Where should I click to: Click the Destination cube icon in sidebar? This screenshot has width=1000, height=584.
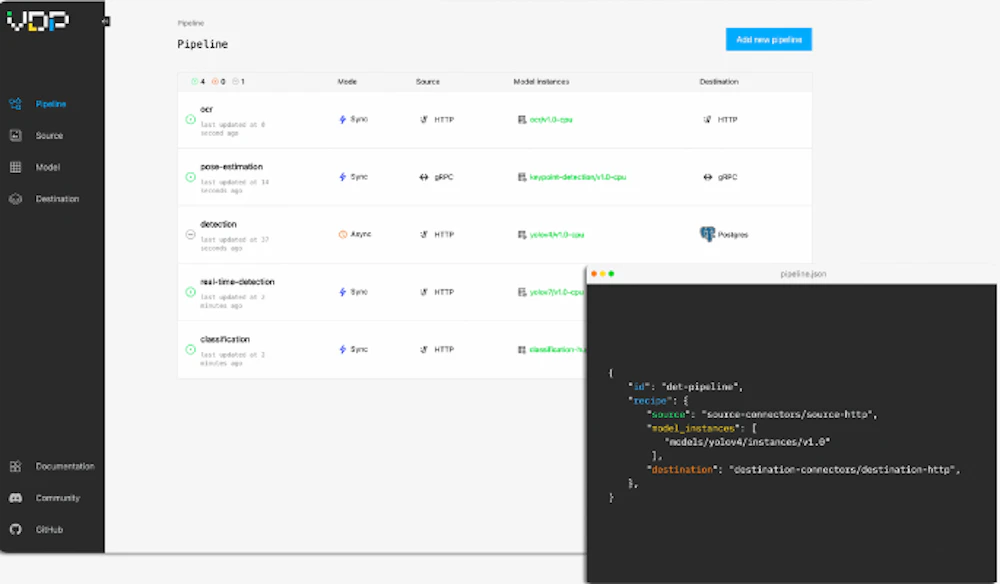tap(15, 199)
